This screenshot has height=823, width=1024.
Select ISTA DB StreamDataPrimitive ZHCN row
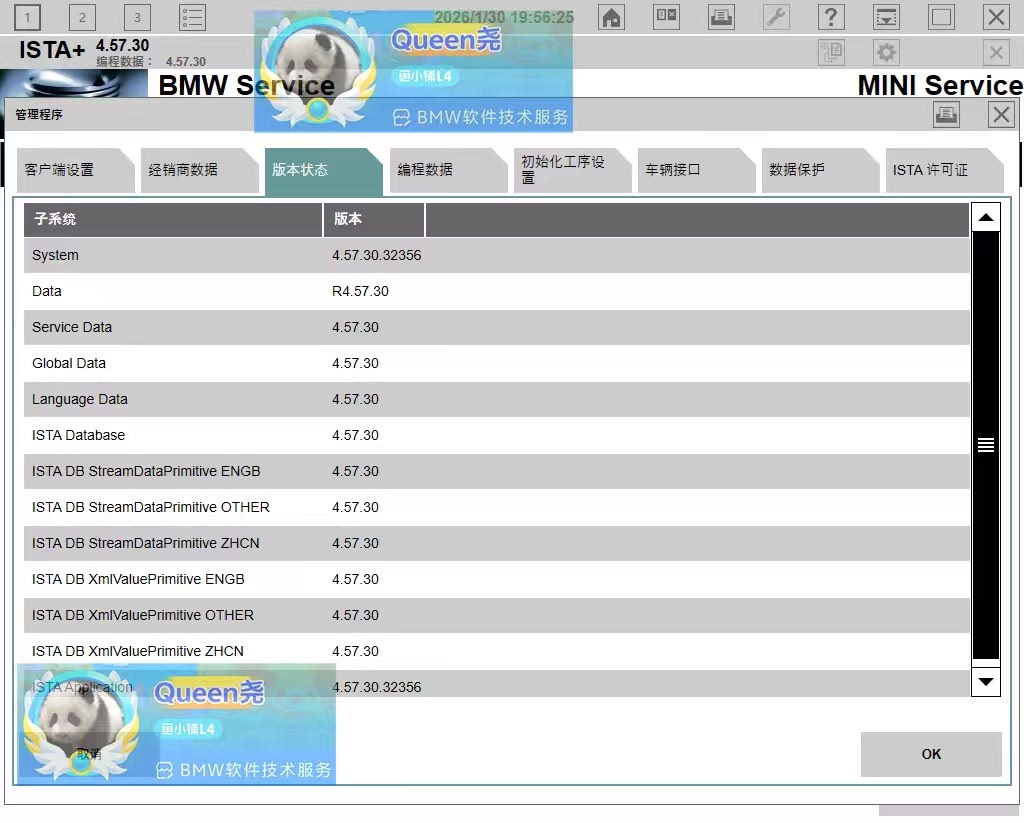click(x=496, y=543)
